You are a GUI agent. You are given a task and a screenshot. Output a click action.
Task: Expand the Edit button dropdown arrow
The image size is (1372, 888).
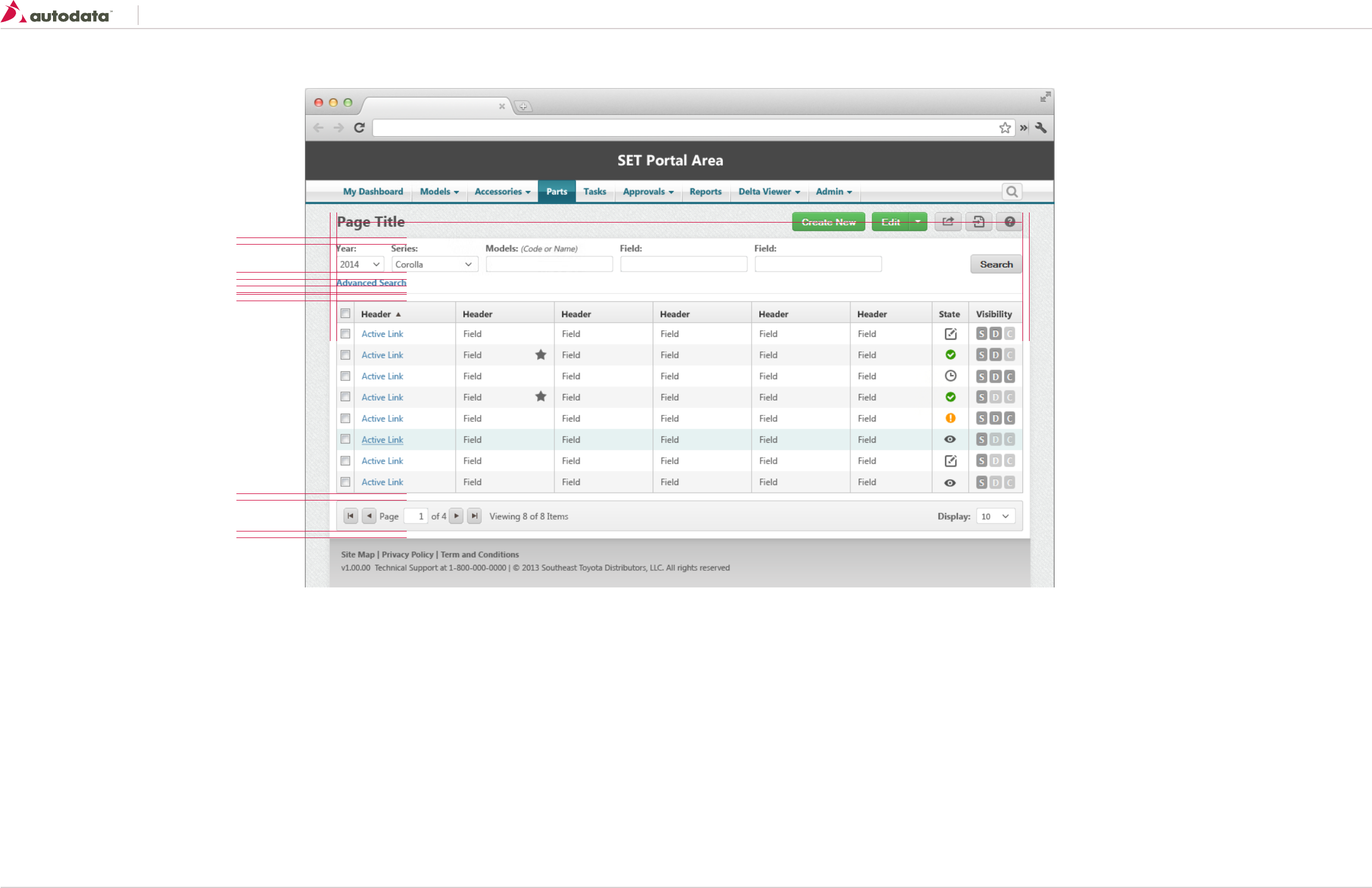click(x=918, y=222)
